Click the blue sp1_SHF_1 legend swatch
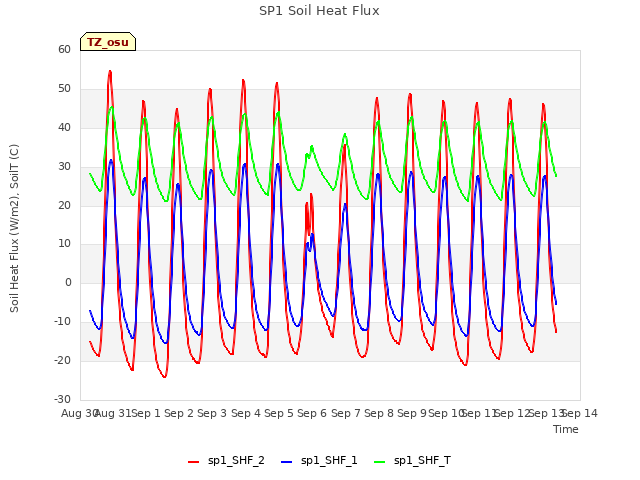640x480 pixels. (287, 462)
